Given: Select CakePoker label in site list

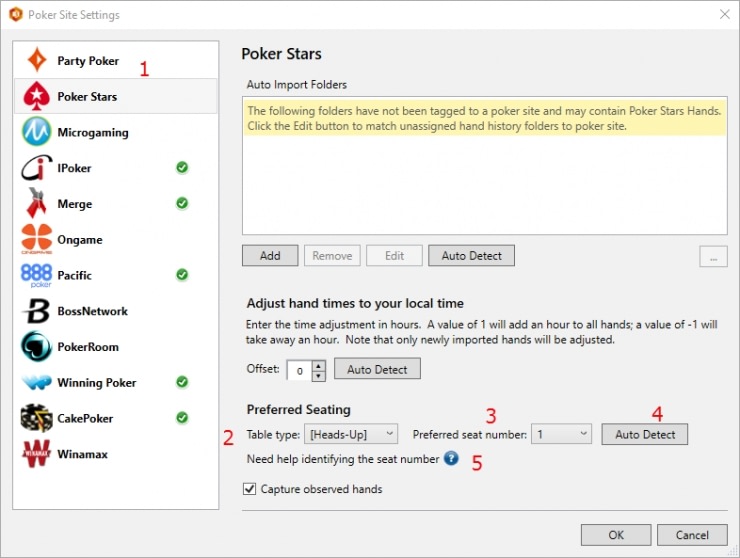Looking at the screenshot, I should [x=85, y=418].
